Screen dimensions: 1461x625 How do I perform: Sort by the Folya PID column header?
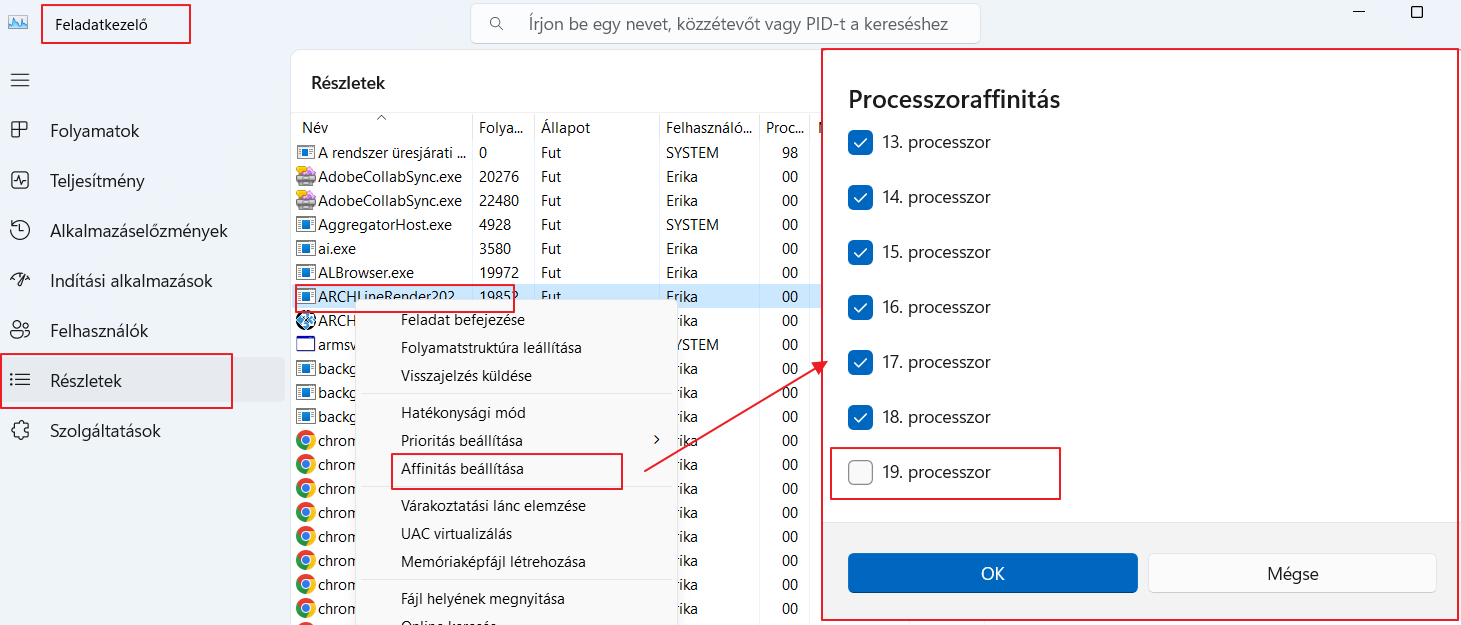[503, 128]
